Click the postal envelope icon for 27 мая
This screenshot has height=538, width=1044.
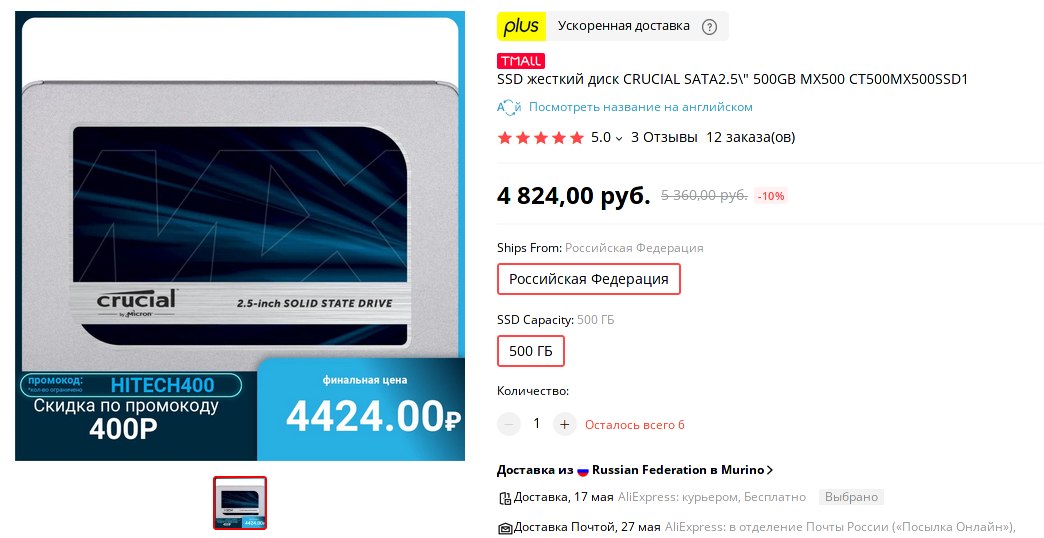[x=505, y=527]
